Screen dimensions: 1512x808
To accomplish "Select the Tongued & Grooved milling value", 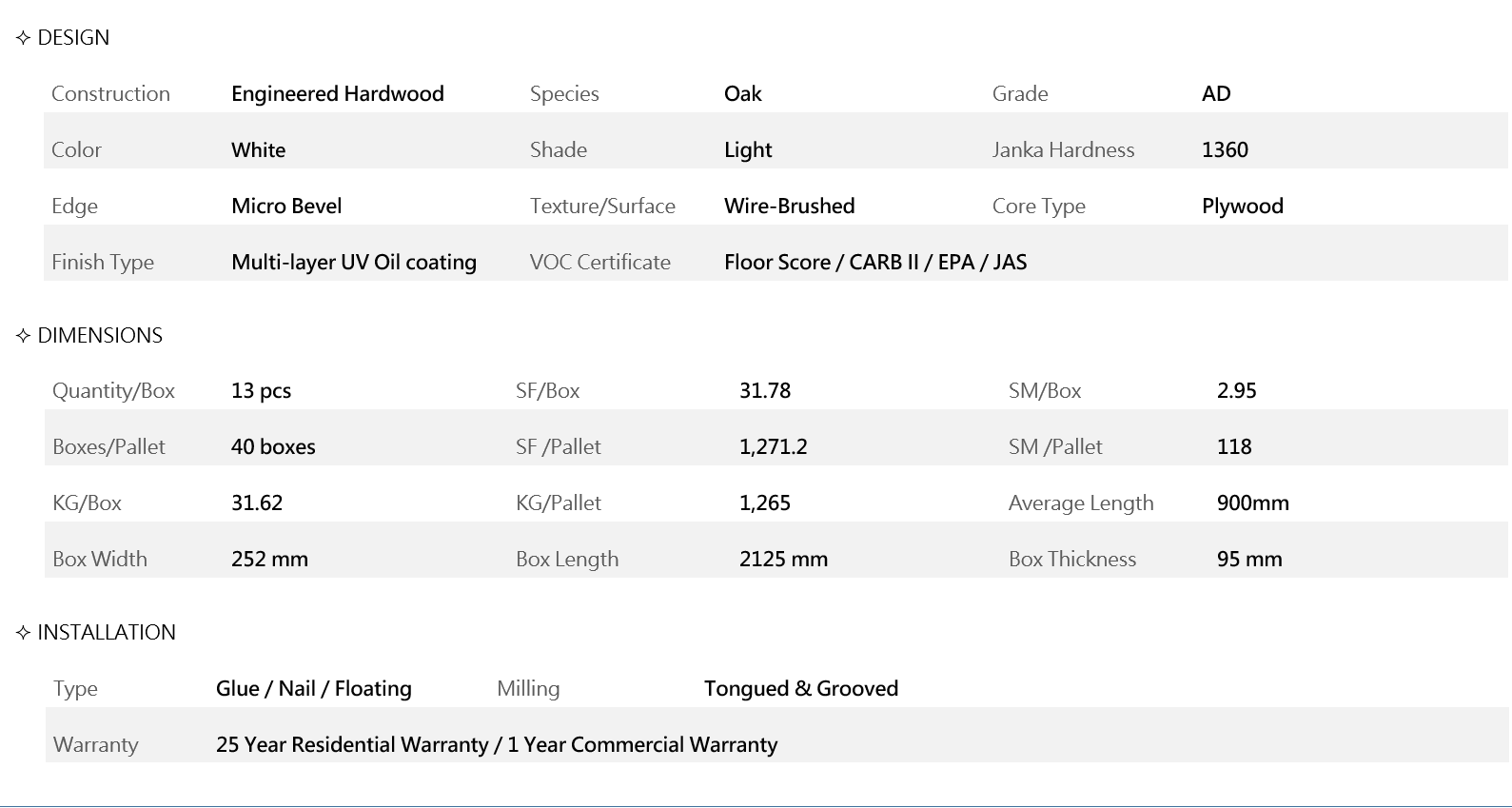I will (x=800, y=689).
